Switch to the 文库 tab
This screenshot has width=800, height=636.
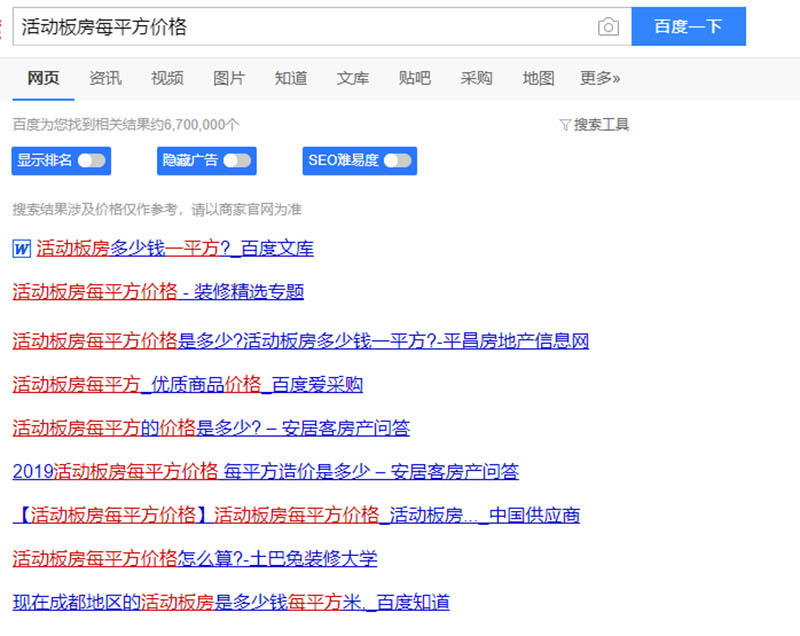pos(353,78)
